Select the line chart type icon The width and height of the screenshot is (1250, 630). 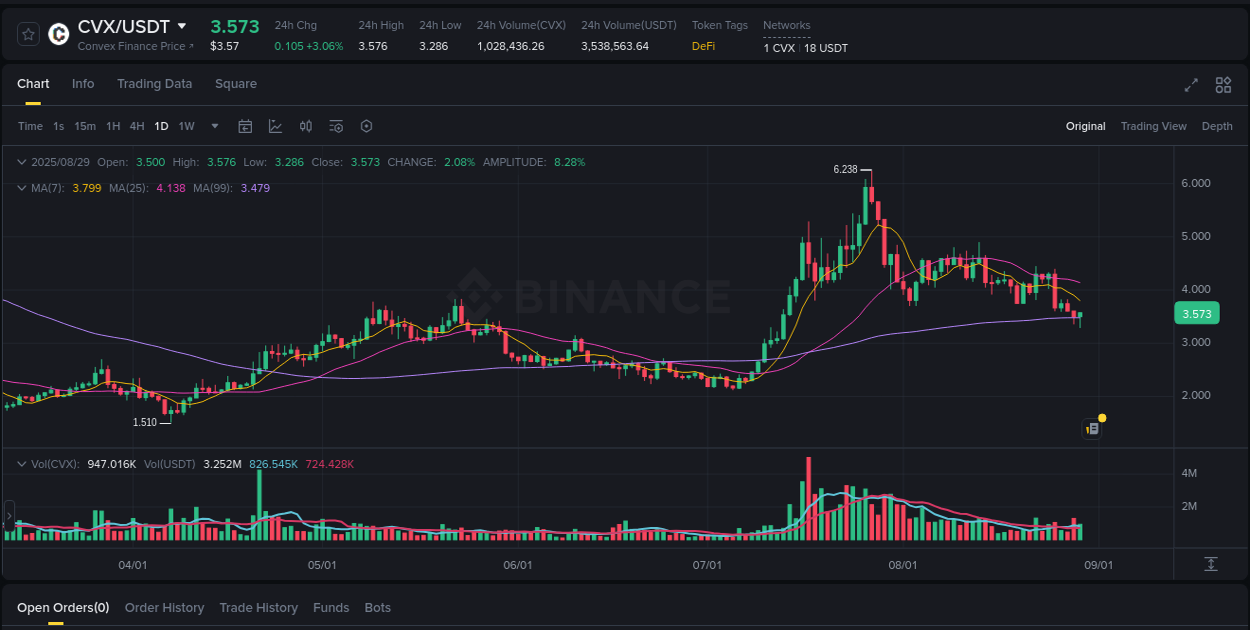pyautogui.click(x=275, y=126)
